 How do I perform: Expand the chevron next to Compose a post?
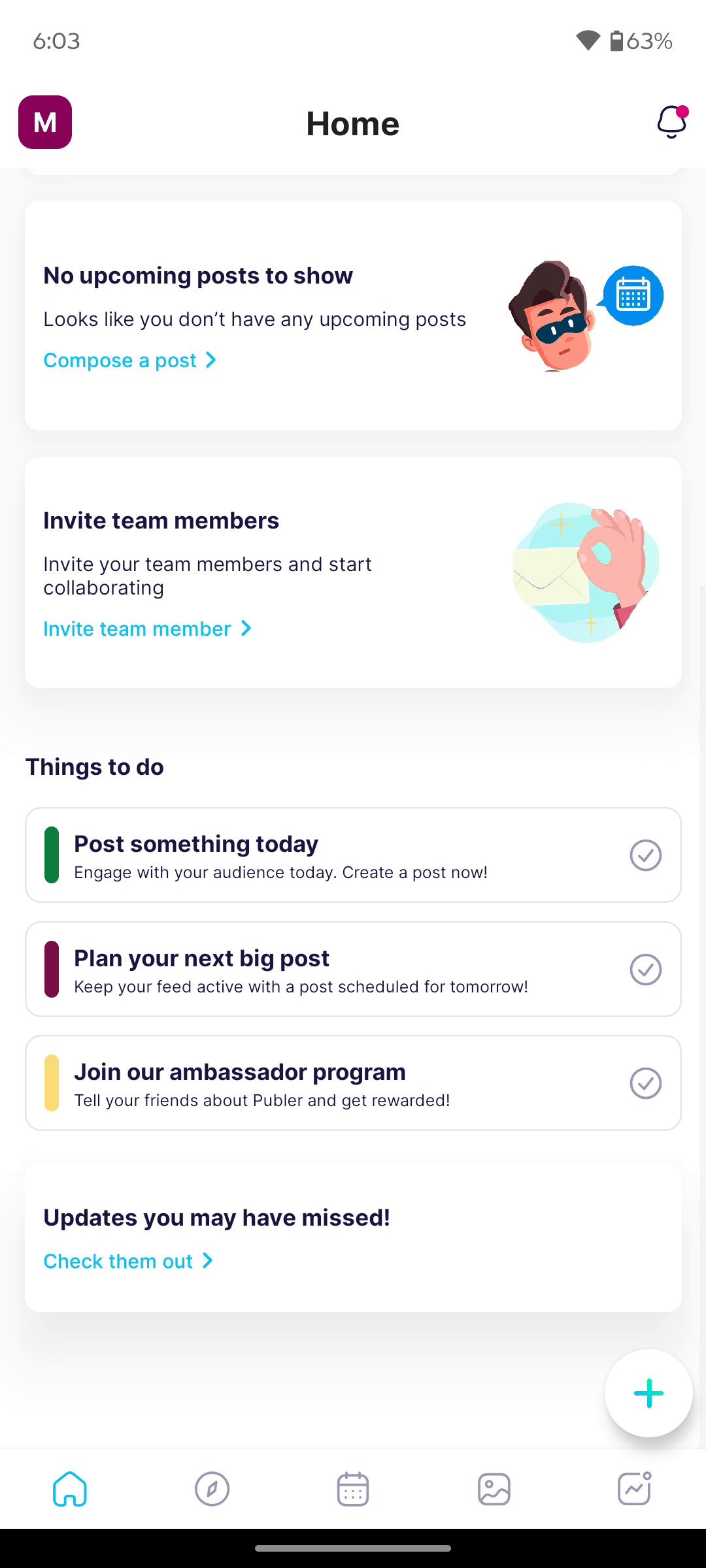click(210, 359)
